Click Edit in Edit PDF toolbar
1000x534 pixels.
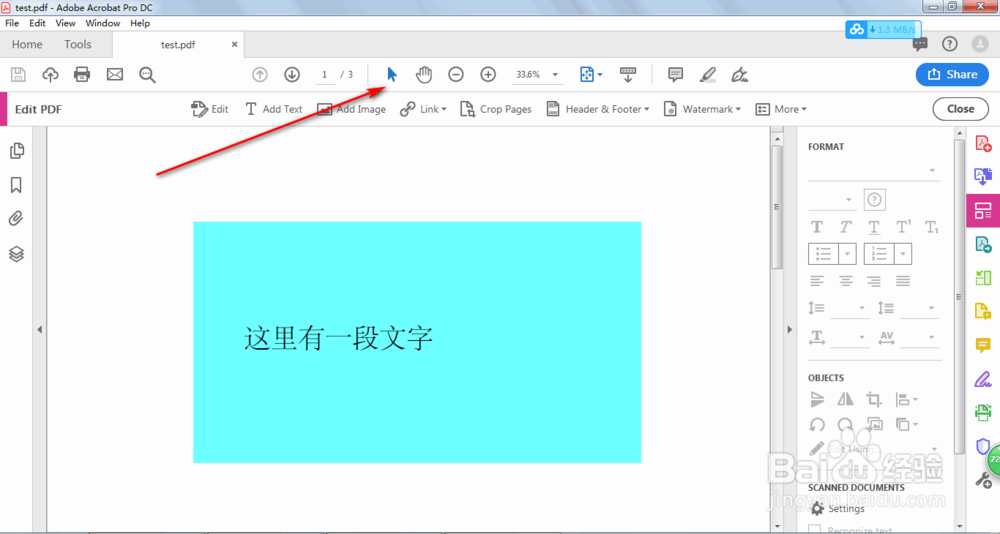click(x=210, y=109)
